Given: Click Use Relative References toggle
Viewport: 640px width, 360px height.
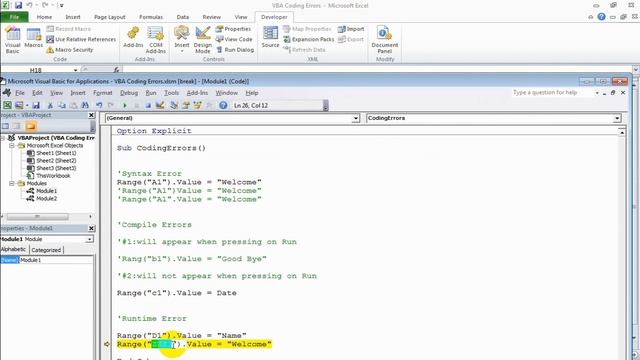Looking at the screenshot, I should (81, 39).
